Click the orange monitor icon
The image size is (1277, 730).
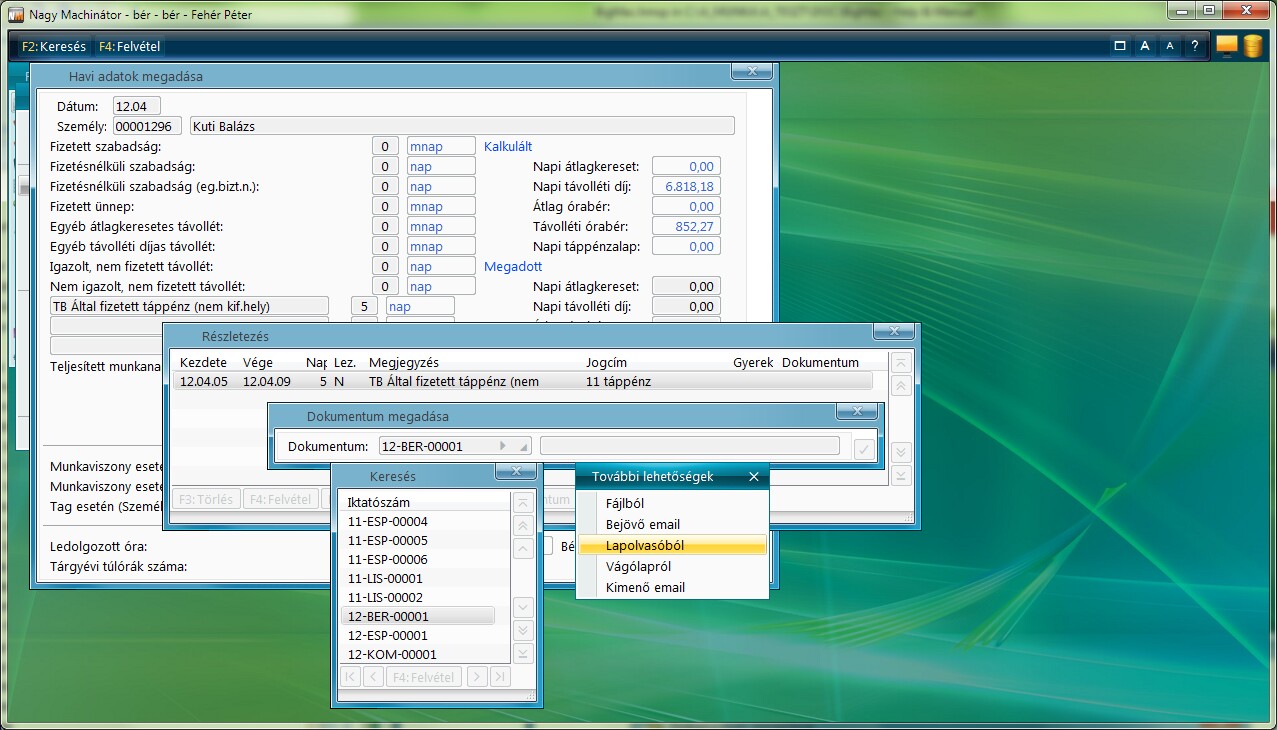(1227, 46)
